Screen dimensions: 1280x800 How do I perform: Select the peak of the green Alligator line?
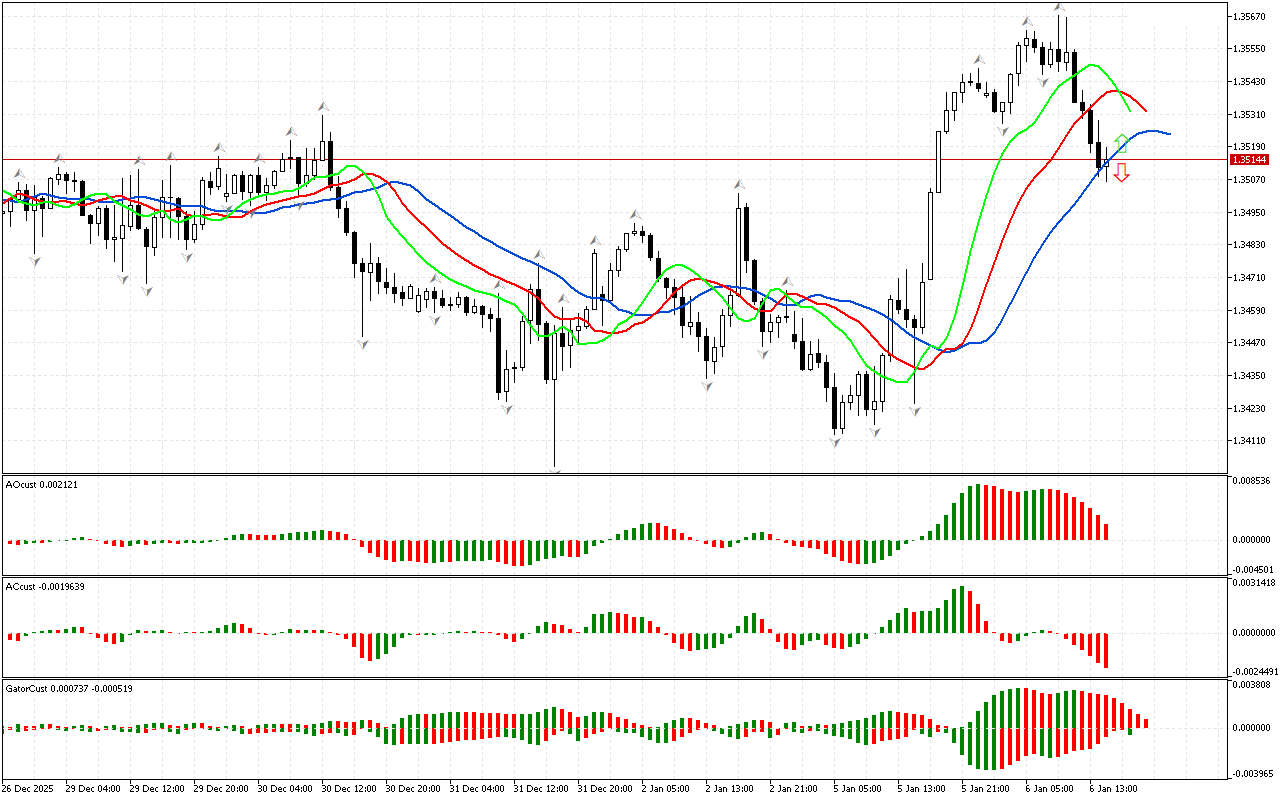tap(1092, 64)
